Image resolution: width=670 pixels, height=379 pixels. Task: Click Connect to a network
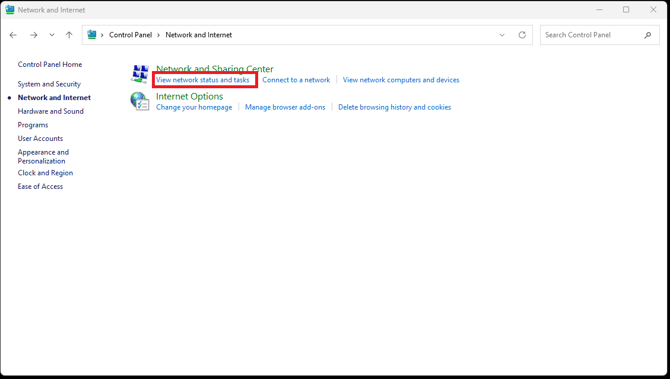(296, 80)
